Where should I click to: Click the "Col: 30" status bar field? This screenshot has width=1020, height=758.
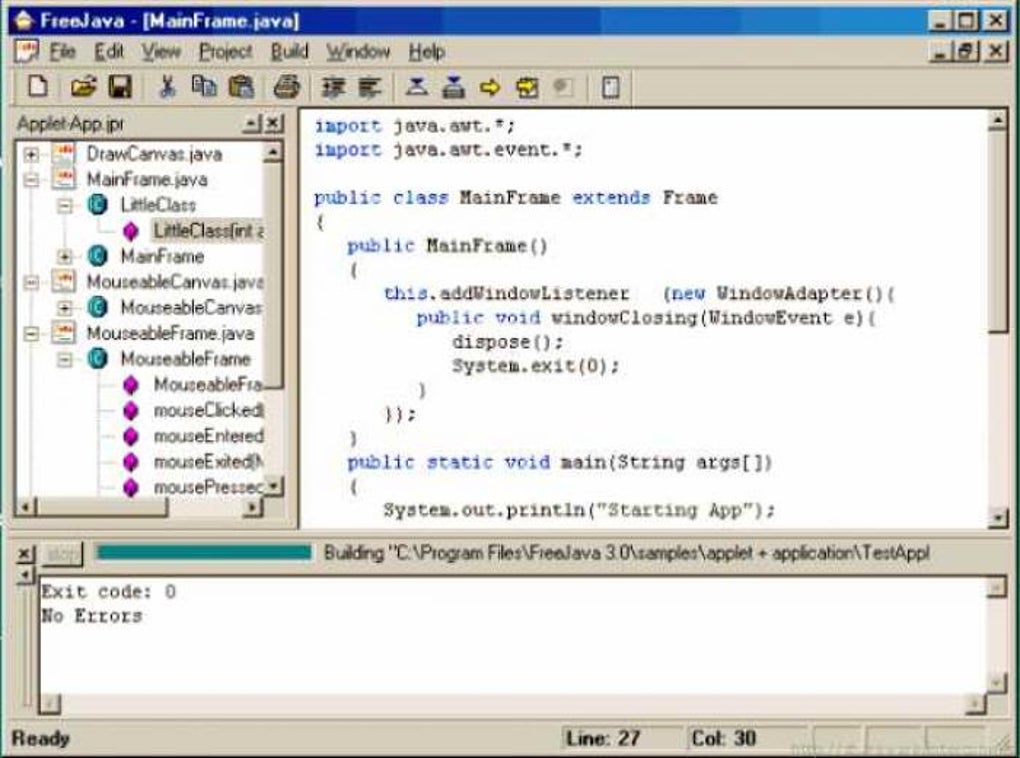[x=723, y=738]
